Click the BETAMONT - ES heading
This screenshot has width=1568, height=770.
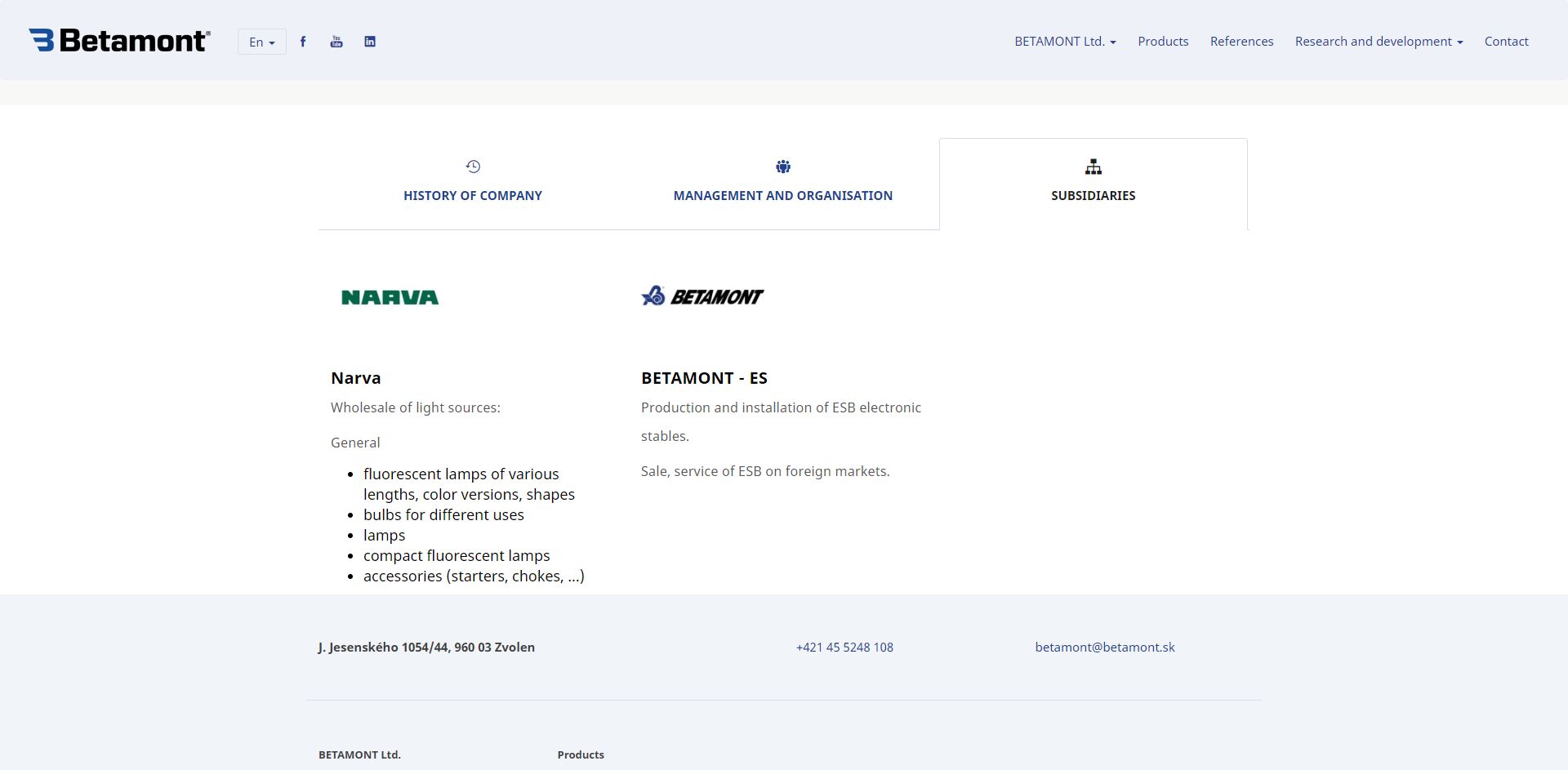pos(704,378)
